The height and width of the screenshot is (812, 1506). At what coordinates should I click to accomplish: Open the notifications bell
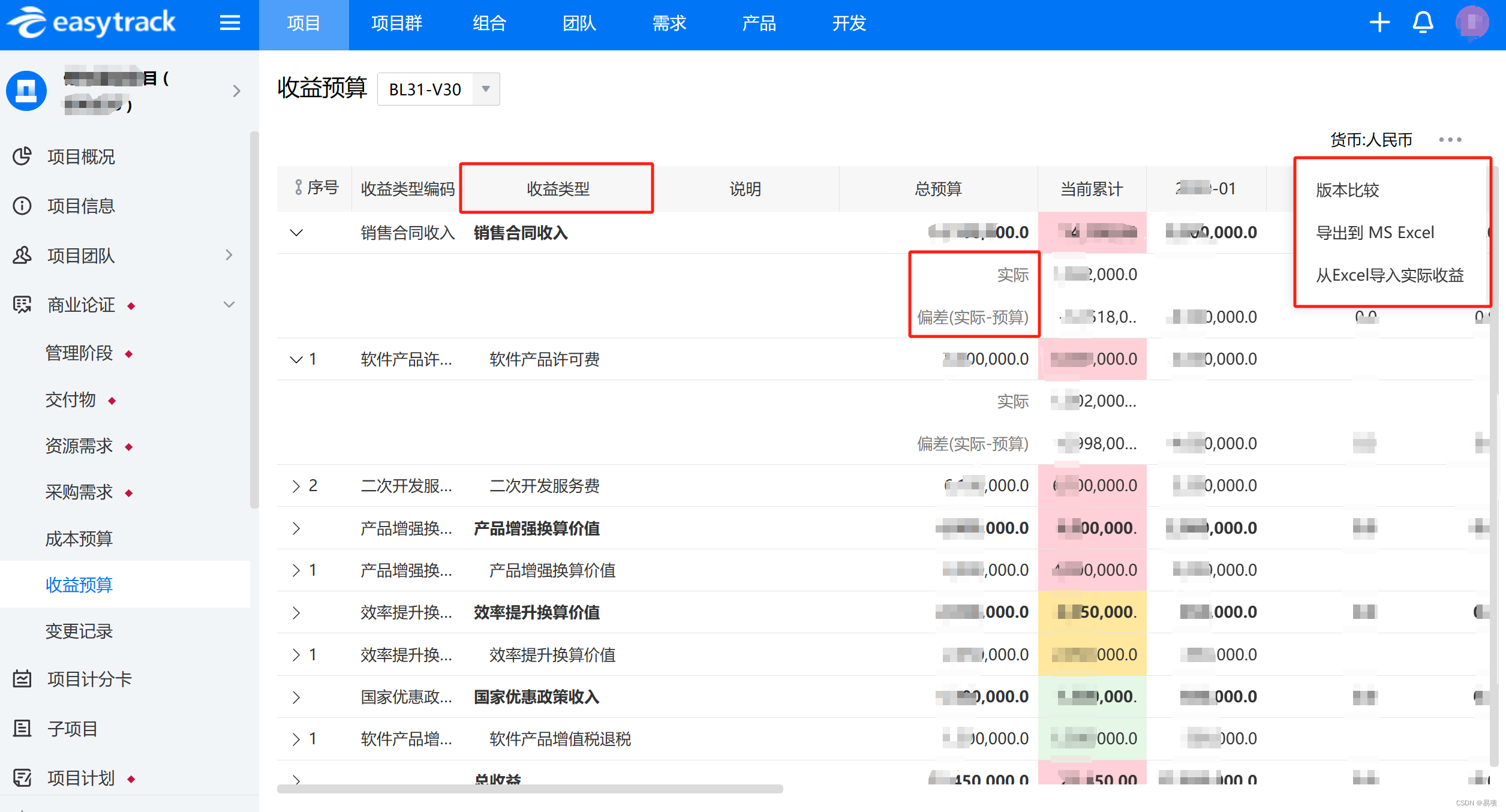tap(1423, 23)
